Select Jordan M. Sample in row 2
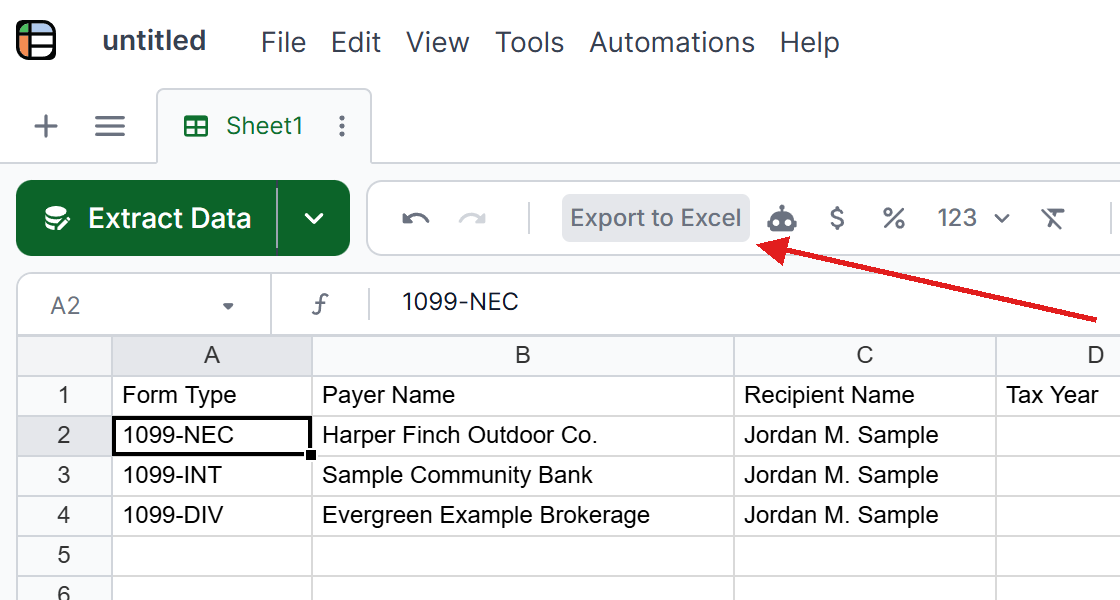The image size is (1120, 600). click(864, 435)
